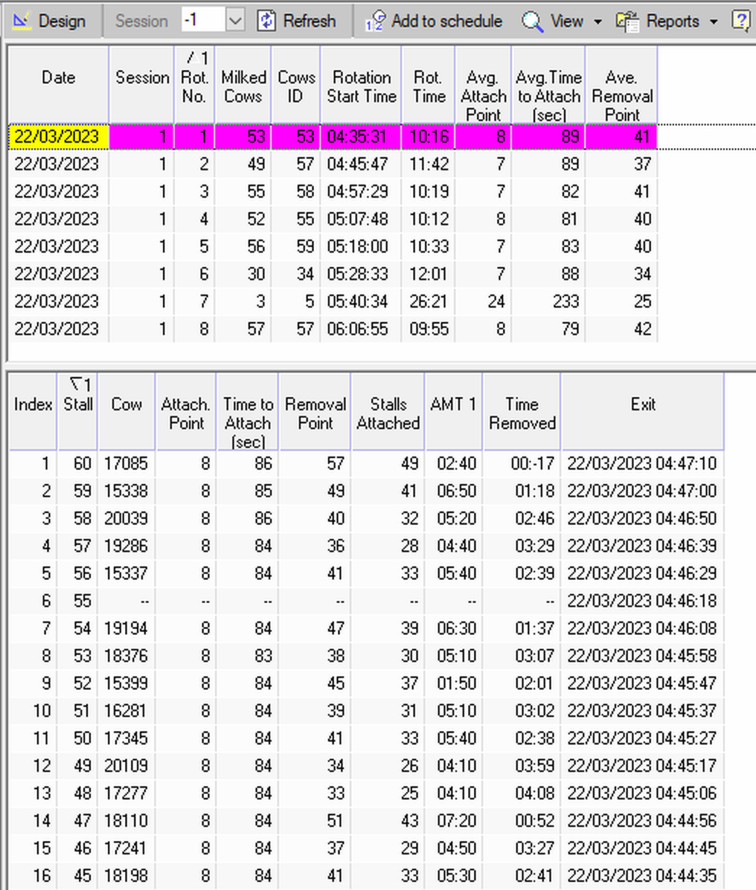Click the Removal Point column header
This screenshot has height=890, width=756.
click(x=315, y=412)
